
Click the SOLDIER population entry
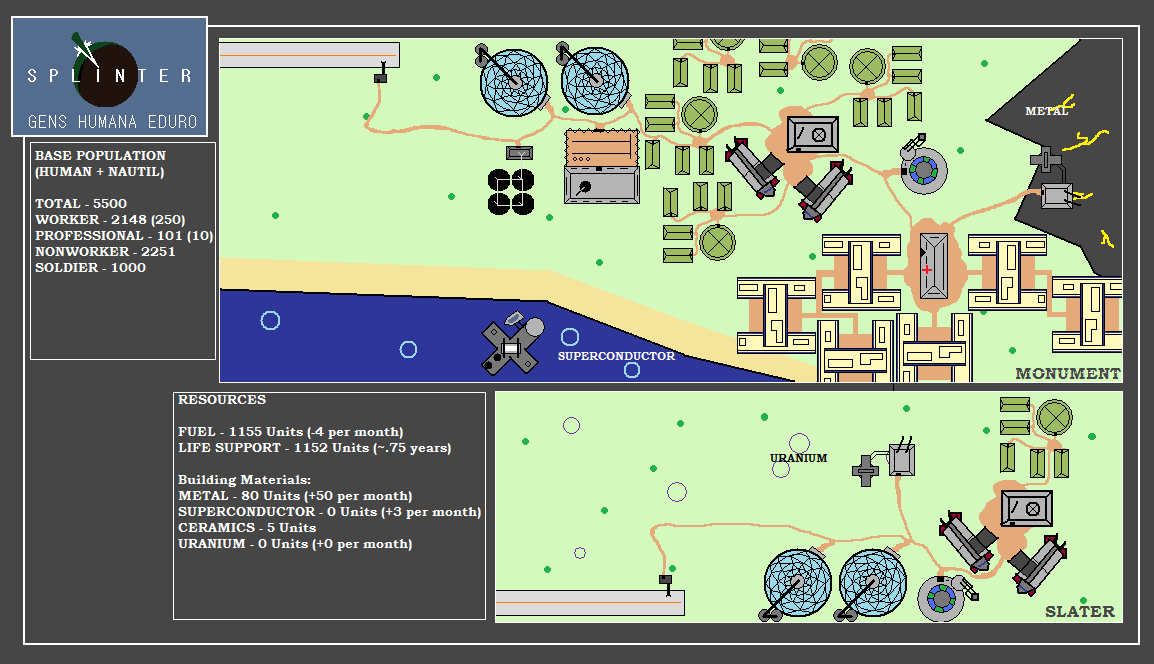(90, 268)
